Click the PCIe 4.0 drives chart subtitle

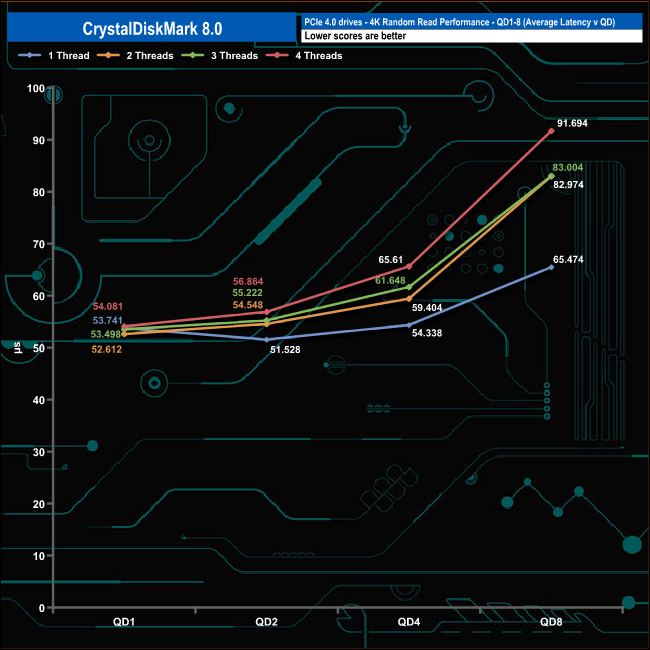(459, 22)
